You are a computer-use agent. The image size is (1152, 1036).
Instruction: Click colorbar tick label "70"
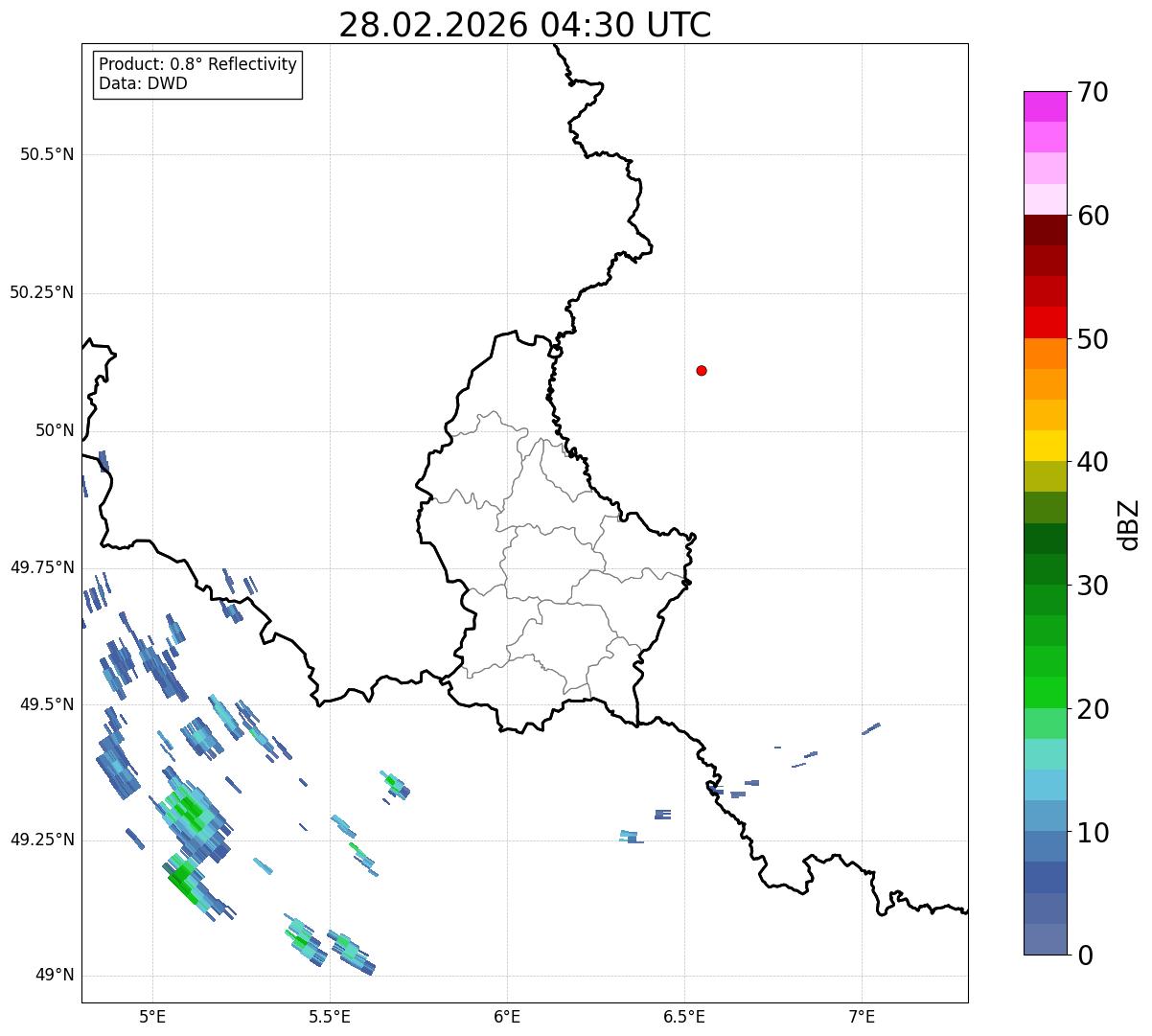pyautogui.click(x=1093, y=92)
